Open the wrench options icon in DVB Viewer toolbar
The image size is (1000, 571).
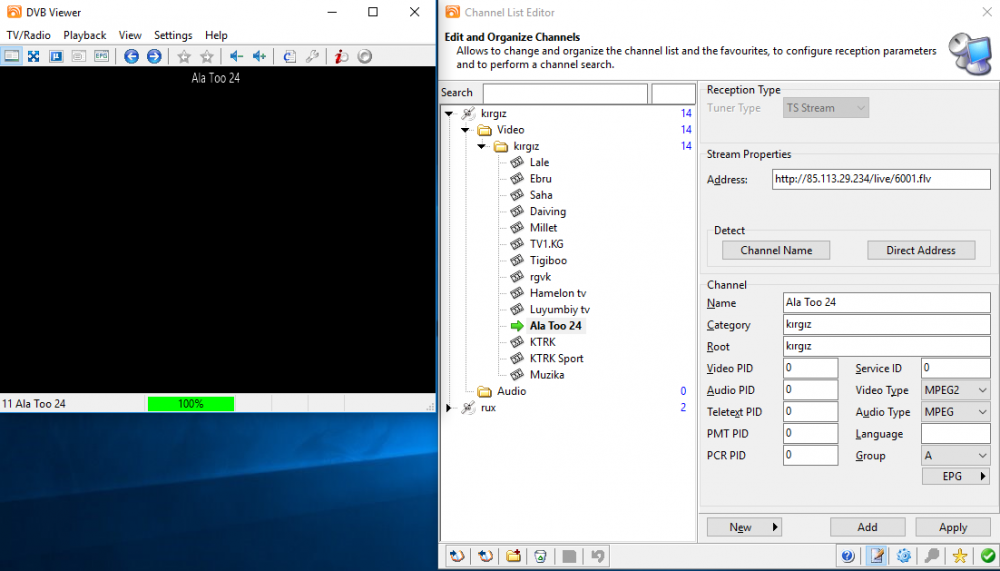(x=312, y=56)
